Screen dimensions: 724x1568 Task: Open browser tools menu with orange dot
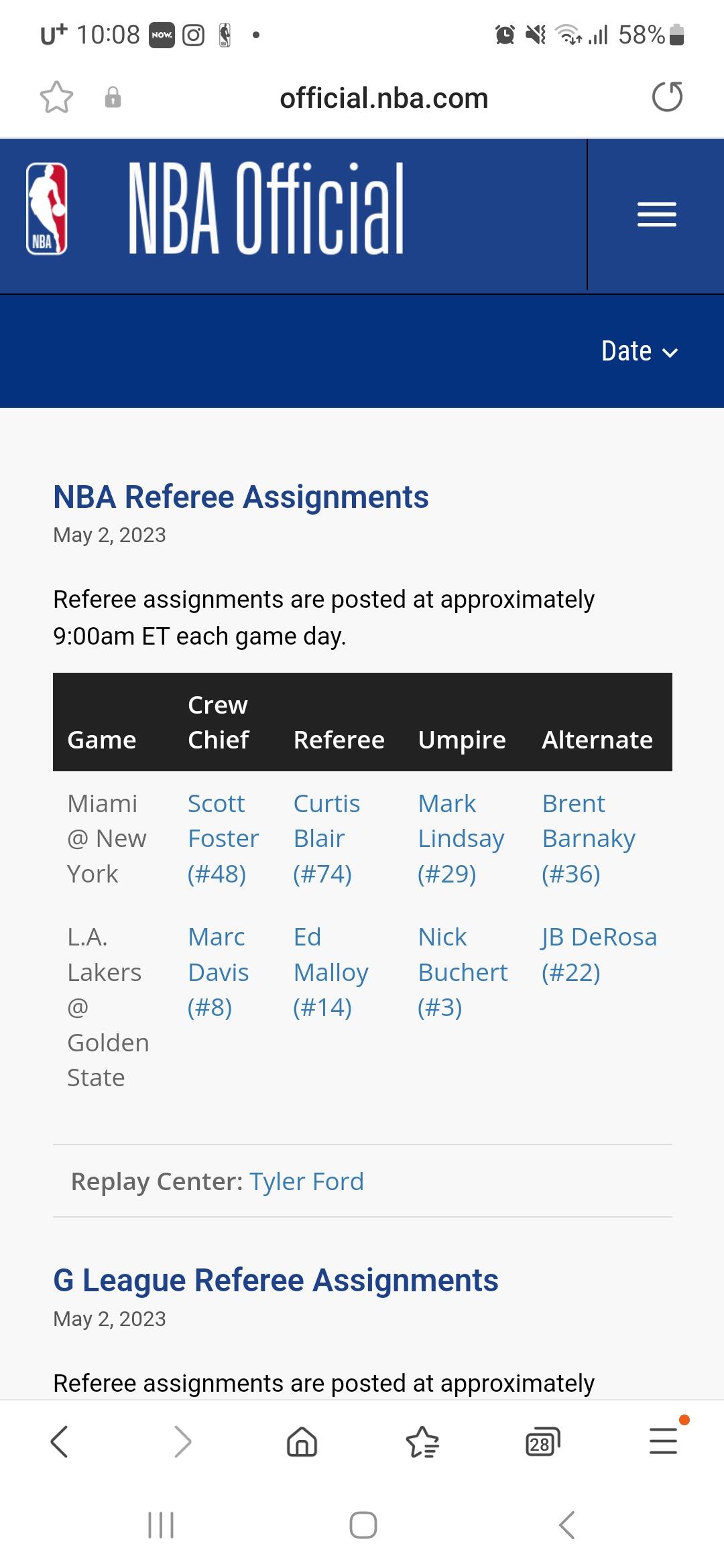click(x=664, y=1440)
